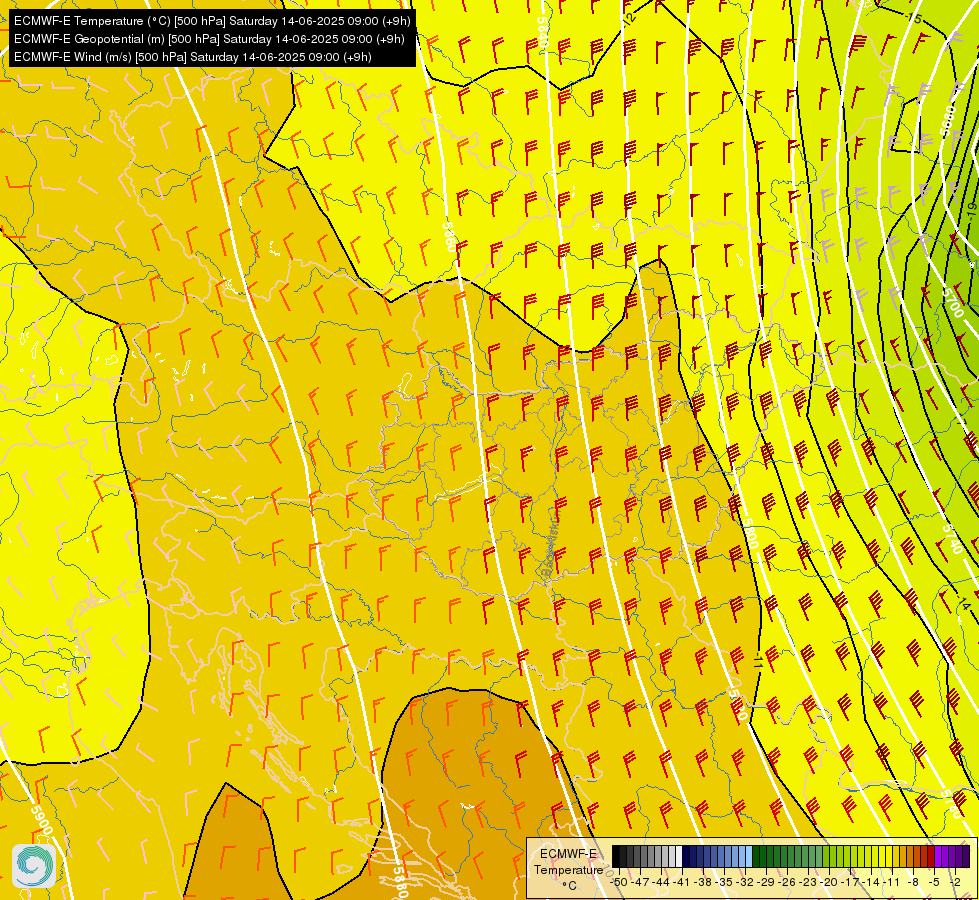Click legend value -29
Screen dimensions: 979x900
click(x=766, y=882)
